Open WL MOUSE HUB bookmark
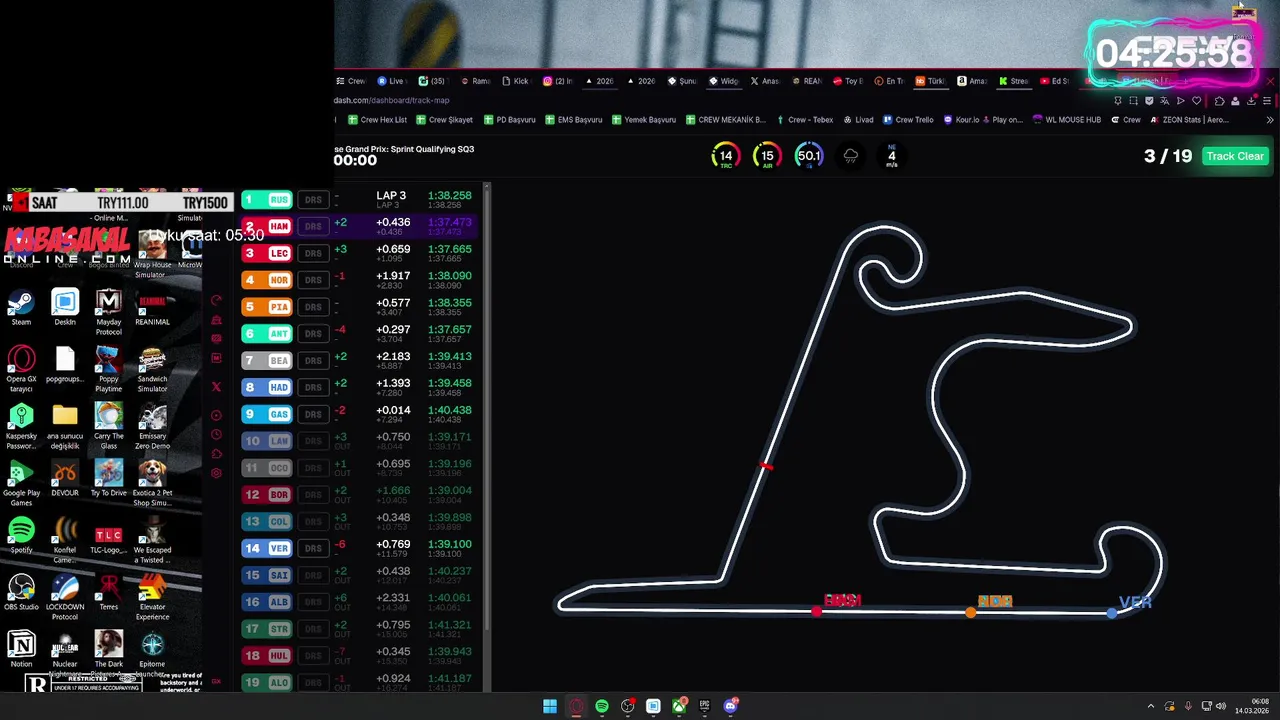This screenshot has width=1280, height=720. [1066, 120]
